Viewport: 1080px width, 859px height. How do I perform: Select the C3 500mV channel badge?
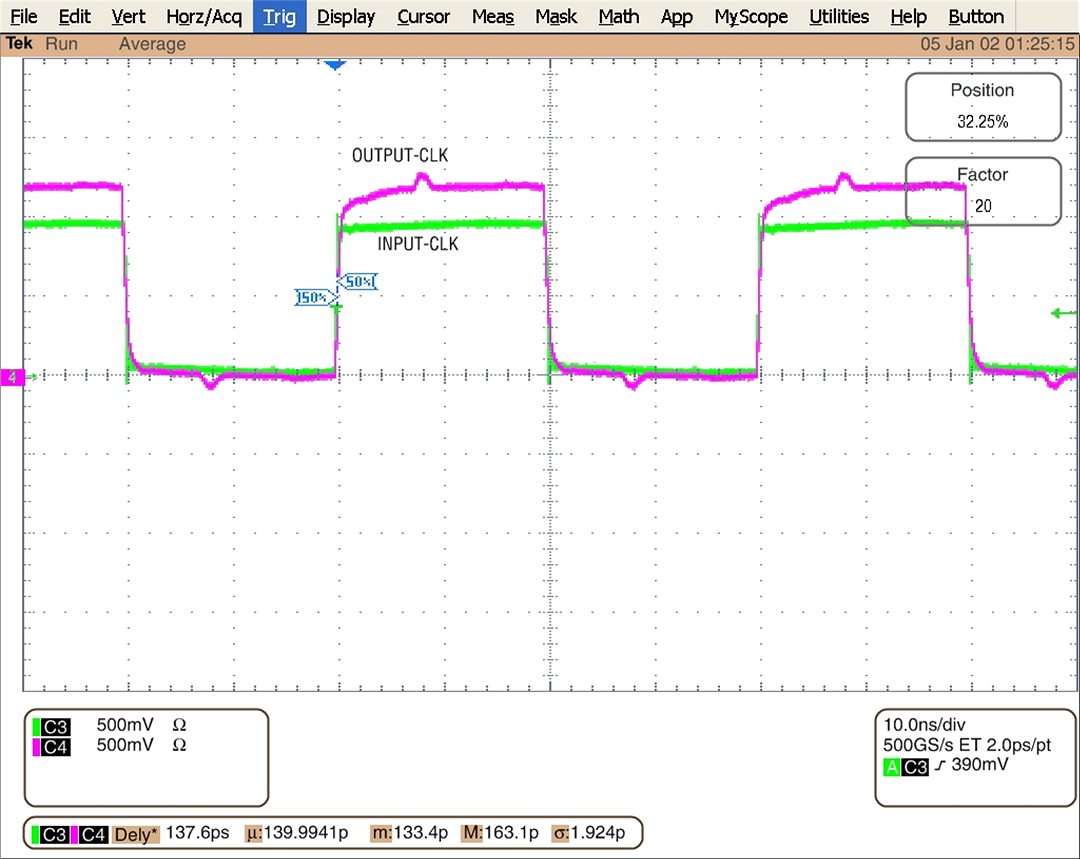pos(52,725)
